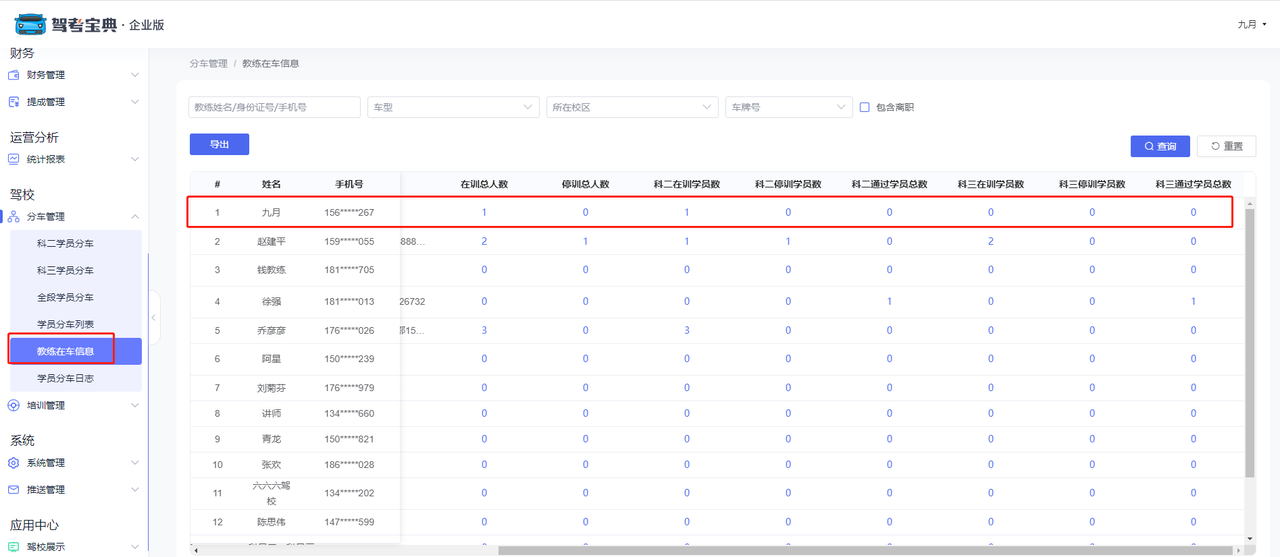The width and height of the screenshot is (1280, 557).
Task: Open the 车型 dropdown
Action: click(453, 107)
